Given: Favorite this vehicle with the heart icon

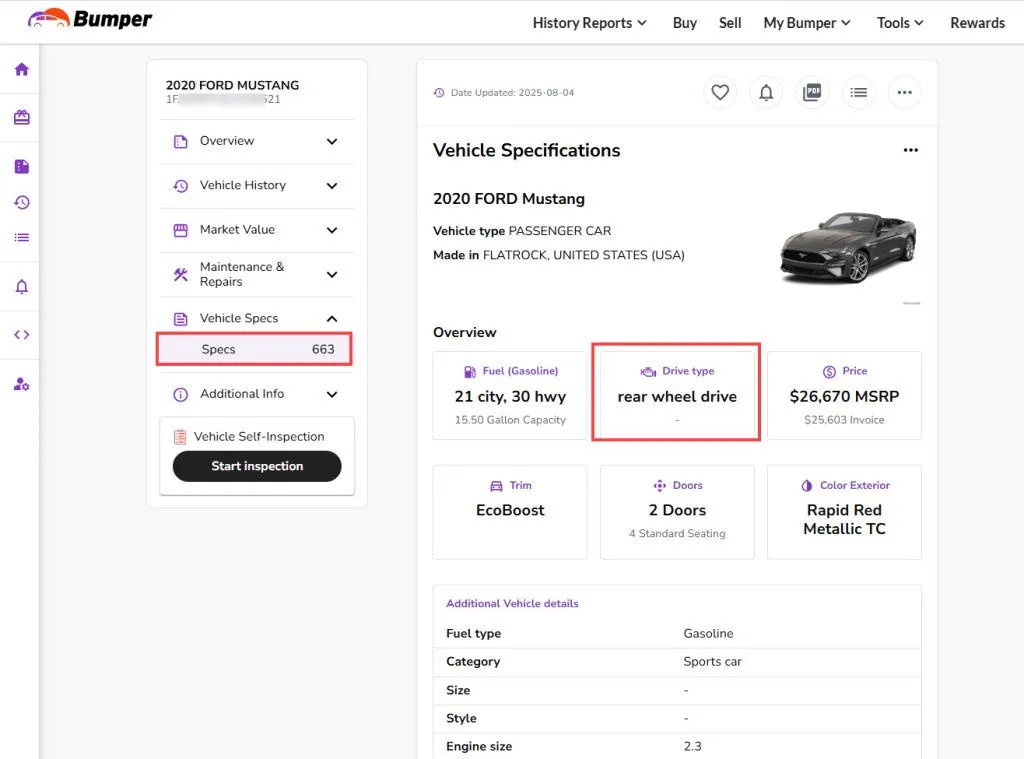Looking at the screenshot, I should tap(720, 93).
